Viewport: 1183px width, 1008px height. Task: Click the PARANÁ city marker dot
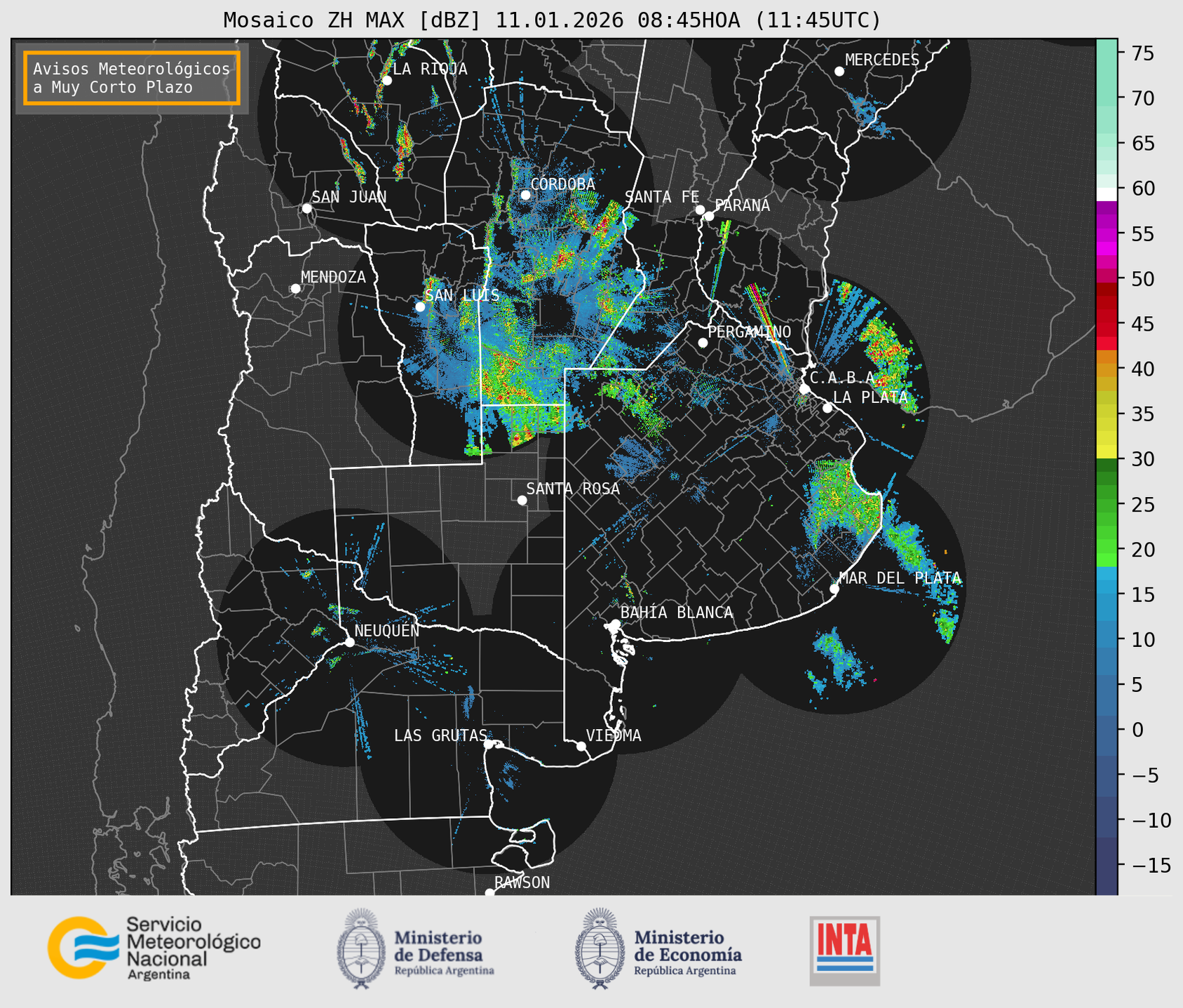click(709, 216)
